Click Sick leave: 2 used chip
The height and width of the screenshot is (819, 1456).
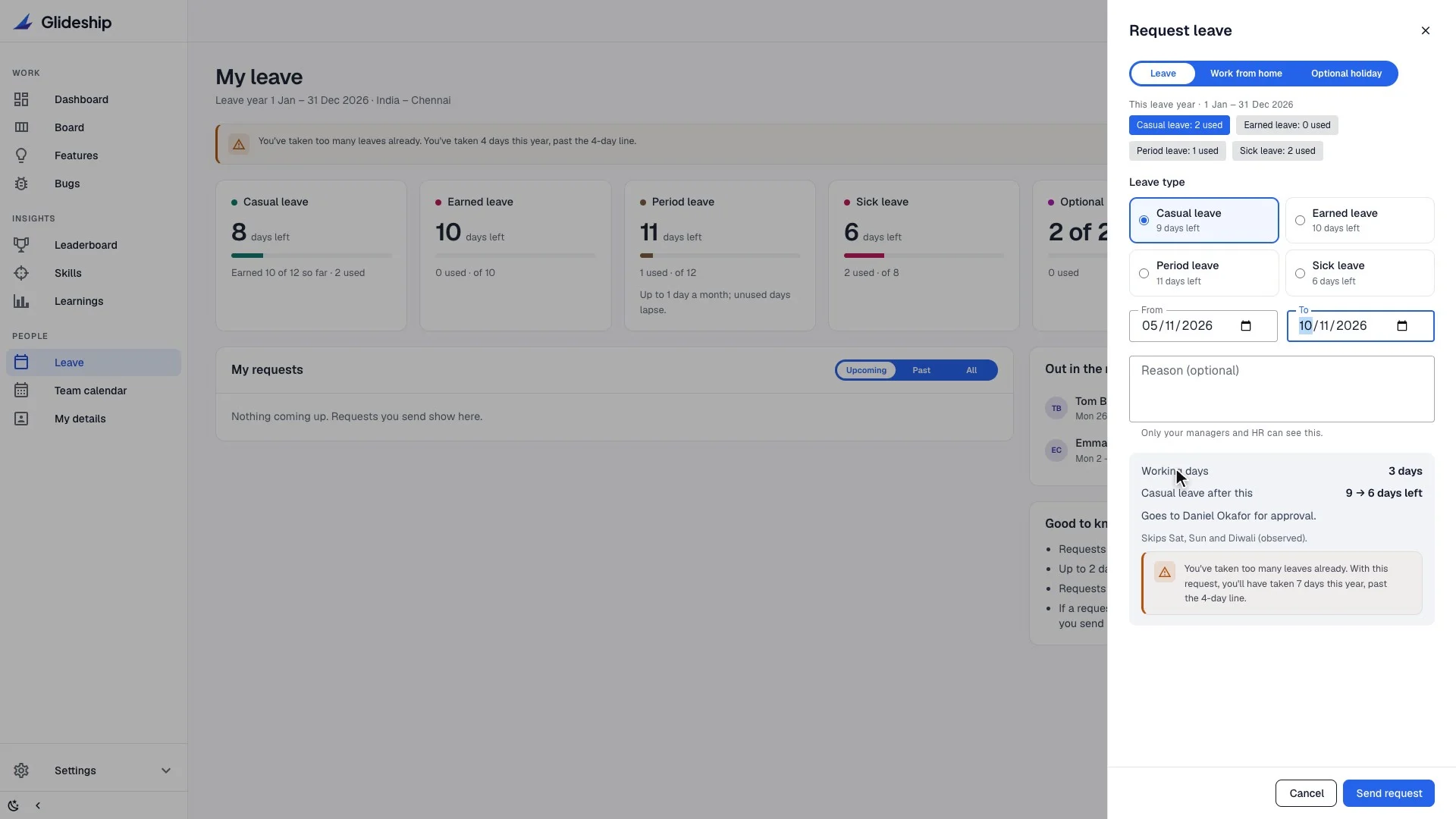(1277, 151)
